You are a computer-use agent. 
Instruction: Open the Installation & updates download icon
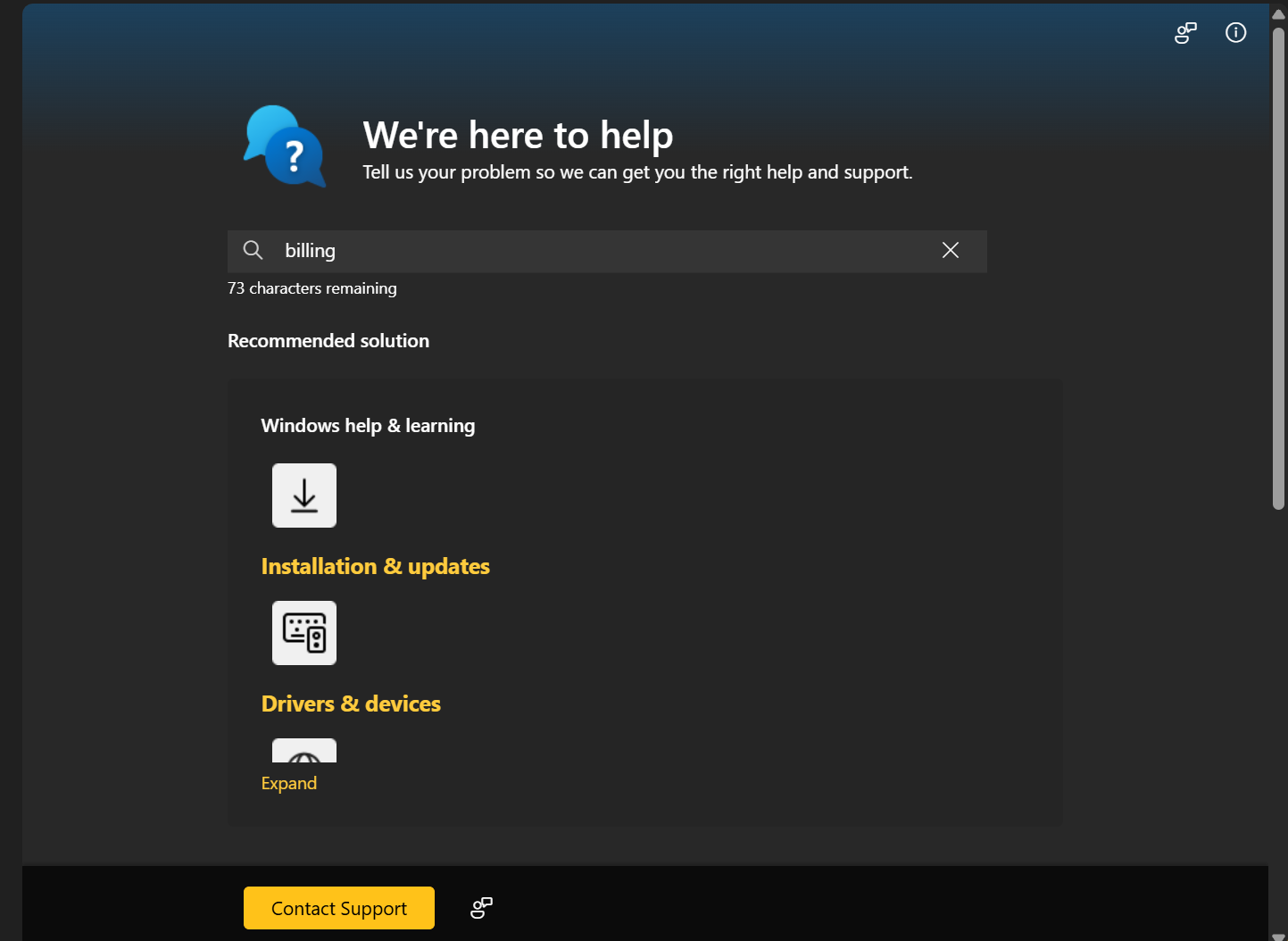(x=304, y=495)
